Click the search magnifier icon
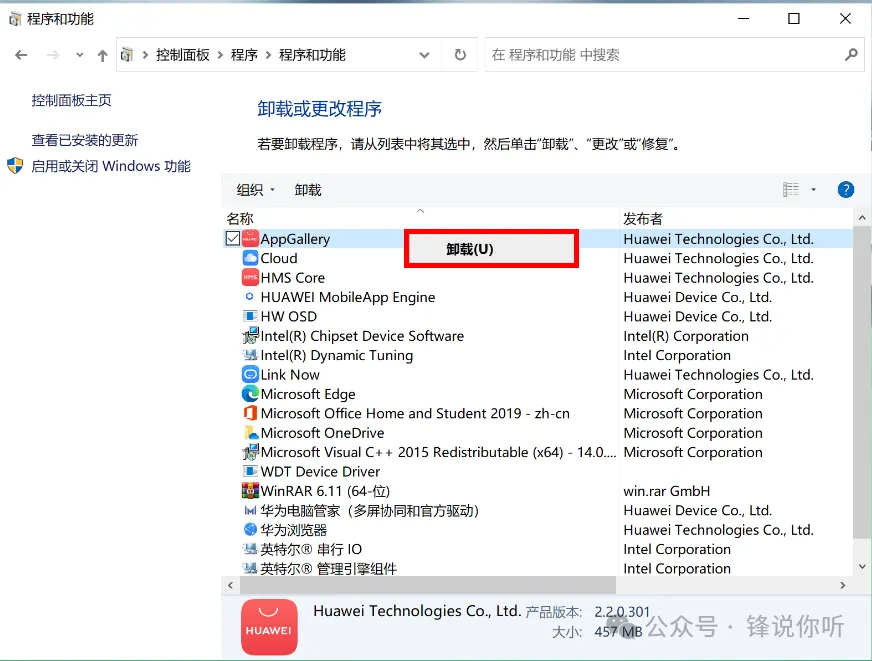Screen dimensions: 872x661 [851, 55]
